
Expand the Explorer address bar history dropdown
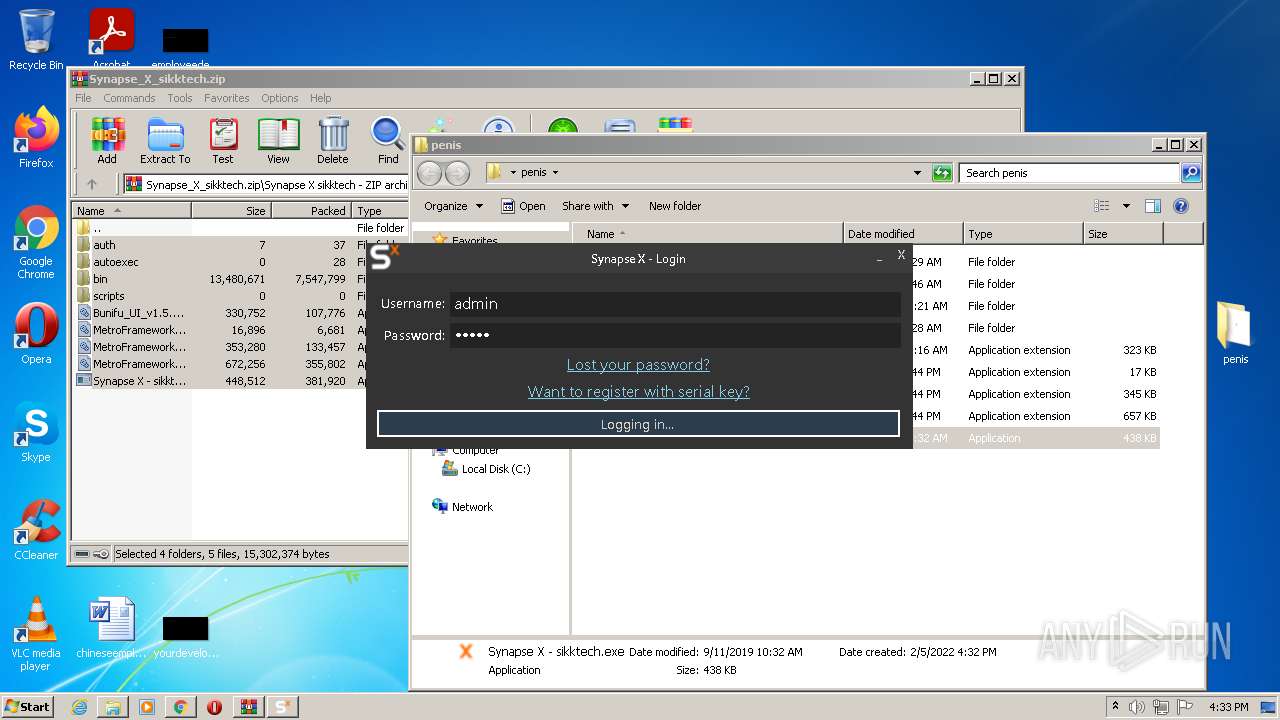(917, 173)
